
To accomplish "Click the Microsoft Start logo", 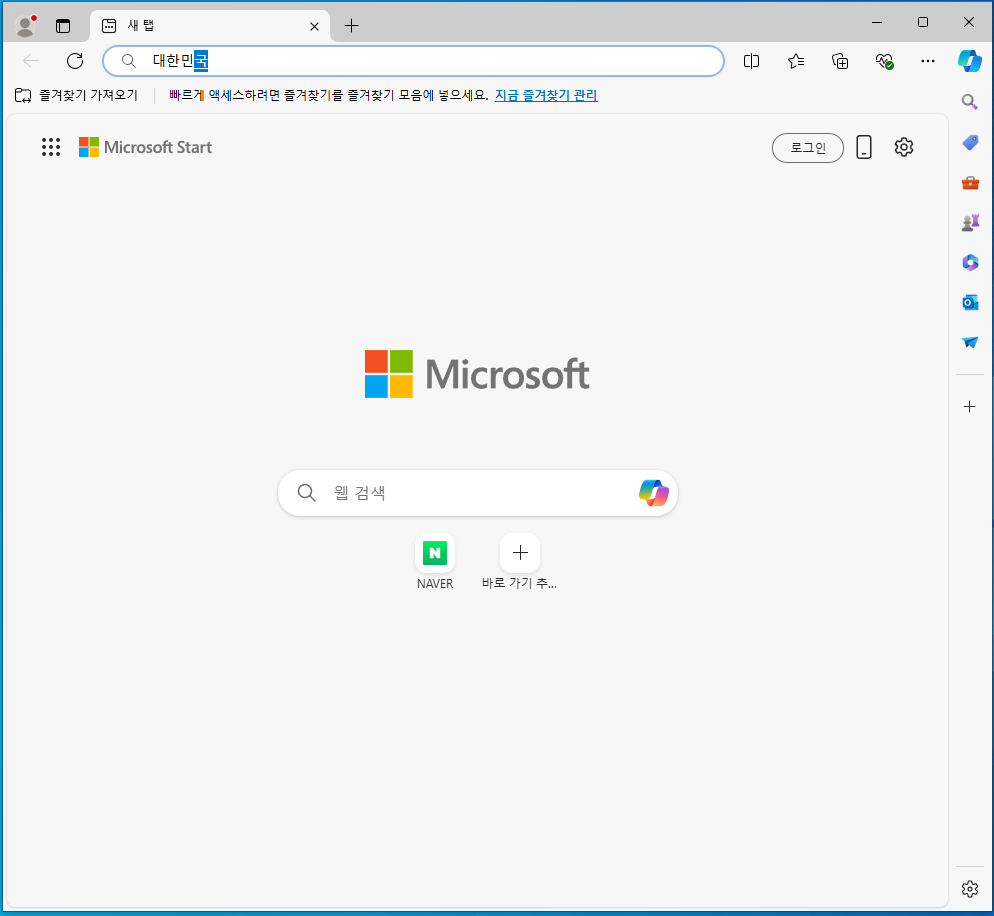I will click(145, 147).
